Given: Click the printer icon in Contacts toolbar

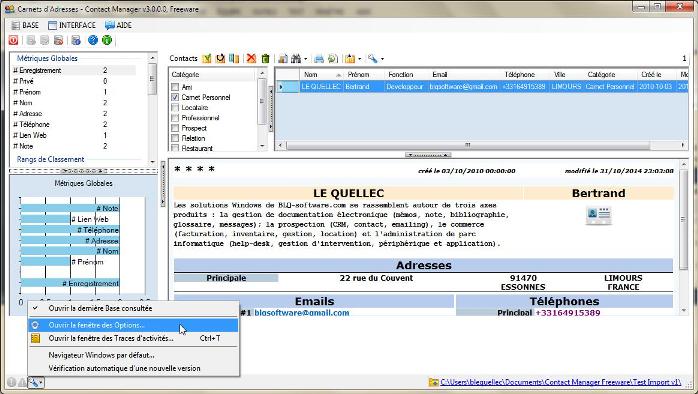Looking at the screenshot, I should 319,58.
